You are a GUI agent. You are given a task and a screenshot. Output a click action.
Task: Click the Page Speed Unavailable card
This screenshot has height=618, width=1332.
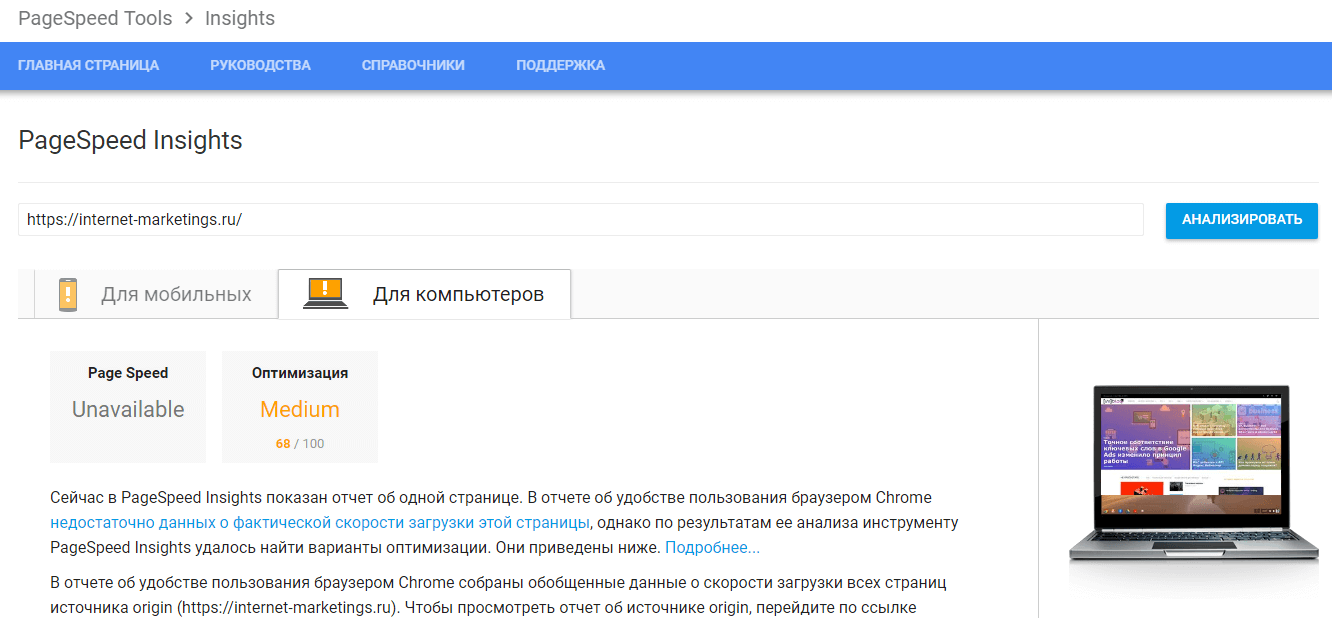[x=128, y=407]
